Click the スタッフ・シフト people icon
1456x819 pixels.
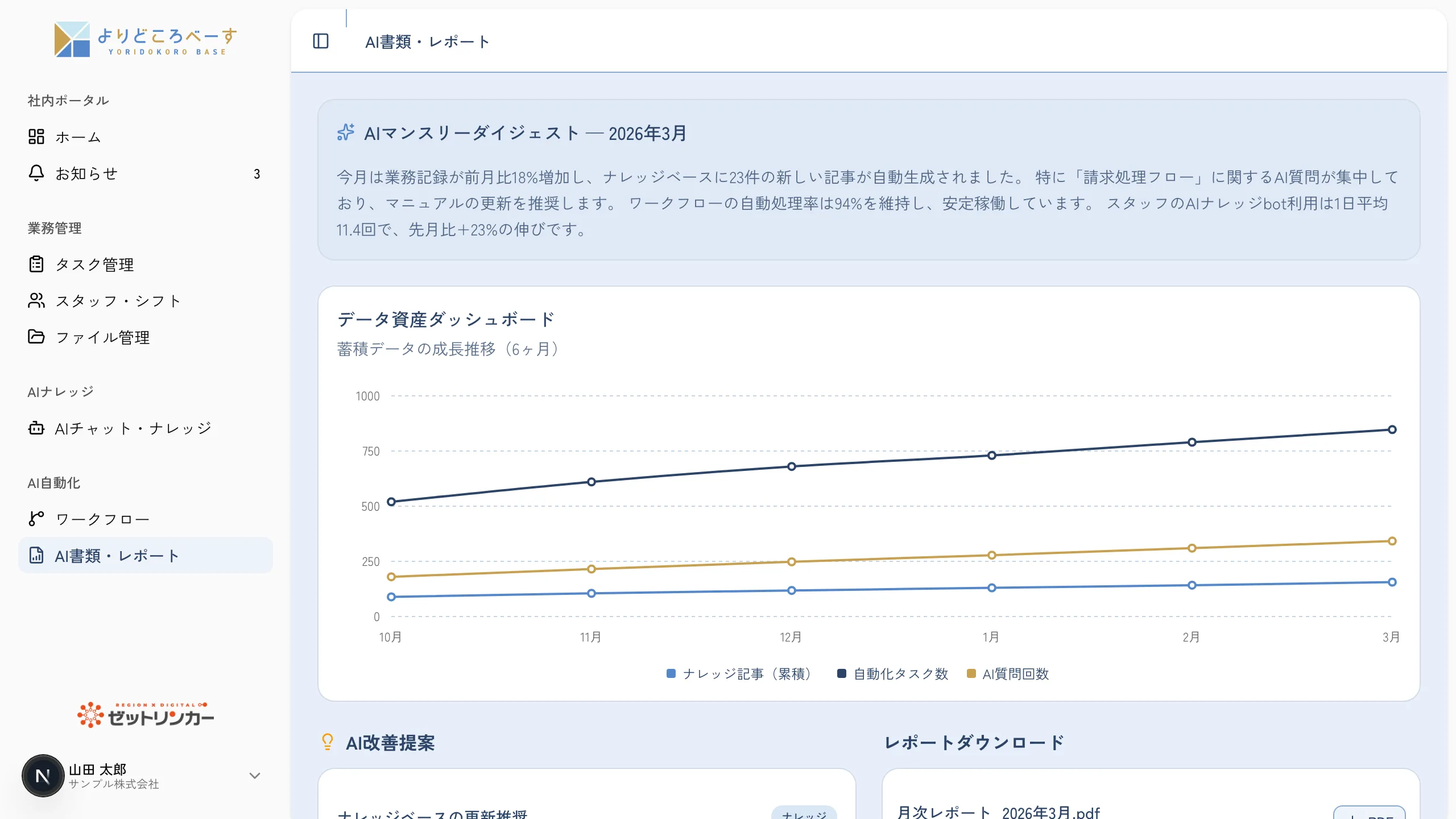tap(36, 300)
